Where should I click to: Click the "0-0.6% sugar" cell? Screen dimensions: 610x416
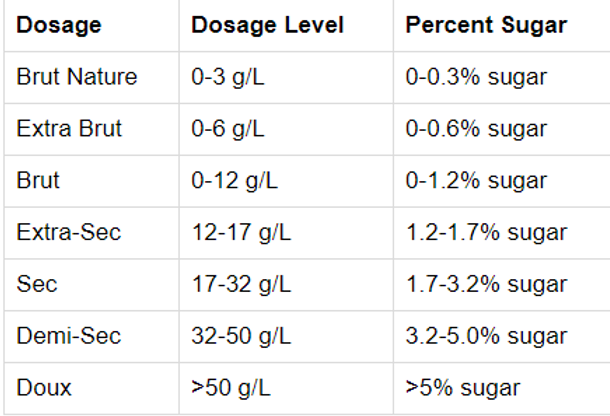[476, 129]
